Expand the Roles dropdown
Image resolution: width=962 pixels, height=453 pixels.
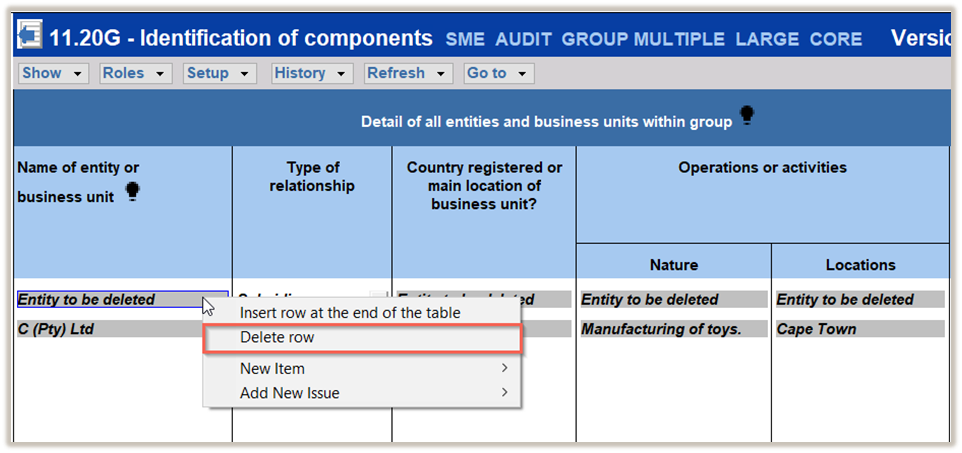pyautogui.click(x=135, y=73)
